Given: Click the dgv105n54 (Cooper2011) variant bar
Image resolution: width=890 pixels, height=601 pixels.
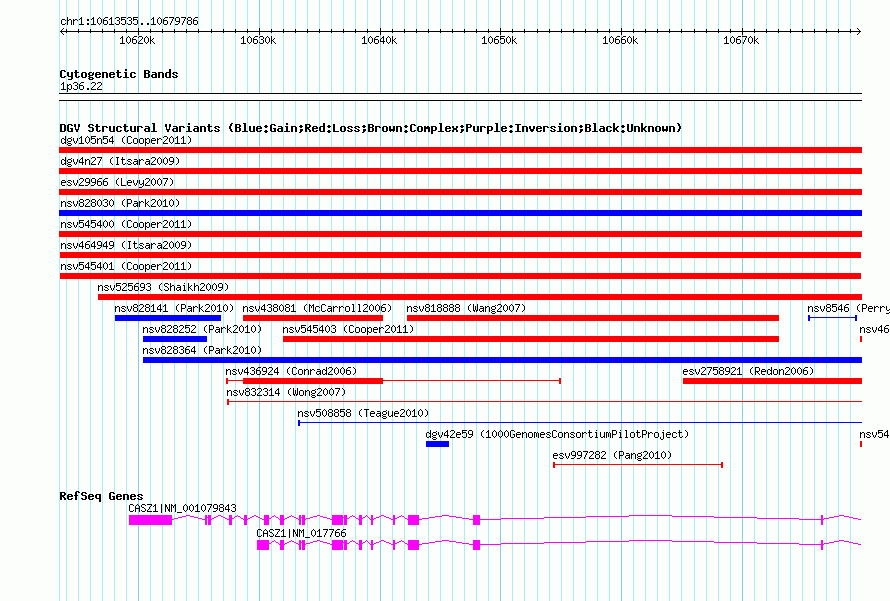Looking at the screenshot, I should [x=460, y=150].
